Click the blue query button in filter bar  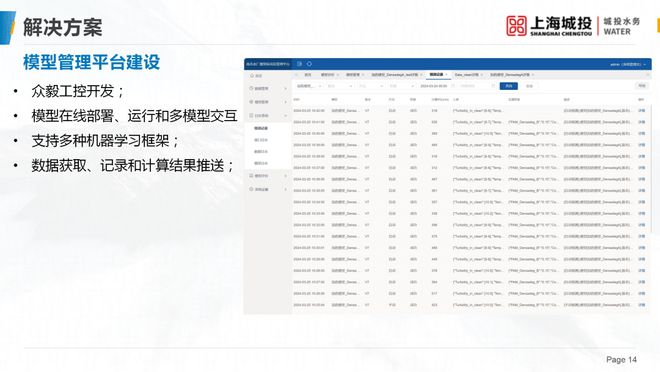(x=508, y=86)
